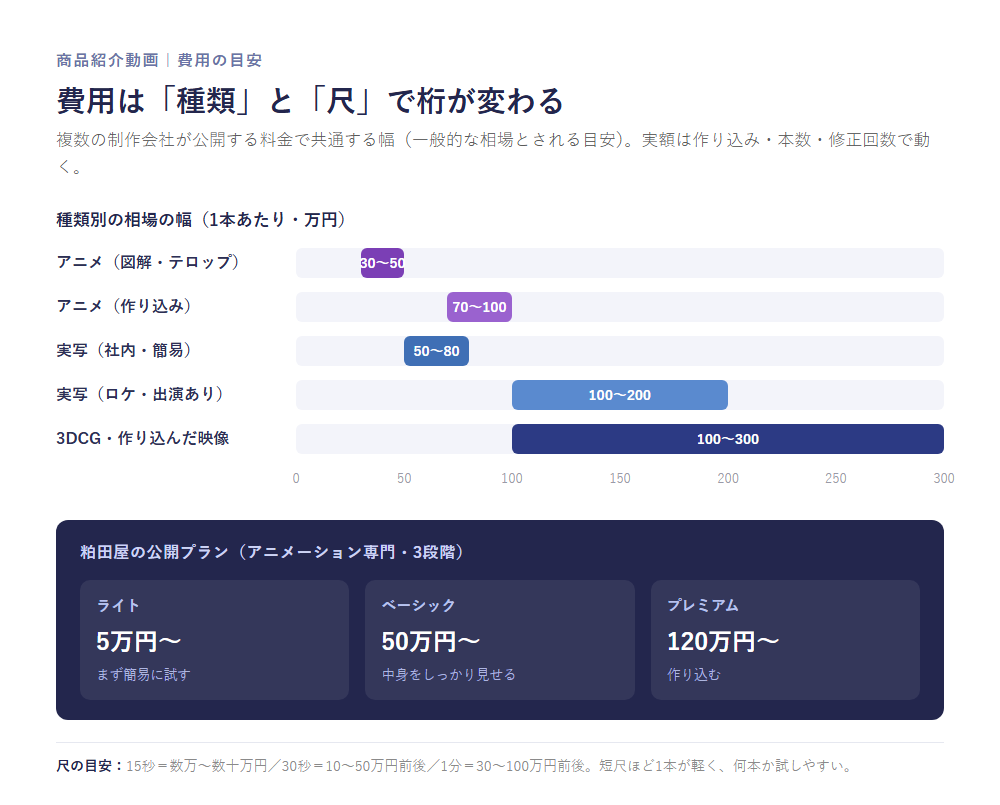This screenshot has width=1000, height=805.
Task: Click the heading 費用は「種類」と「尺」で桁が変わる
Action: (310, 101)
